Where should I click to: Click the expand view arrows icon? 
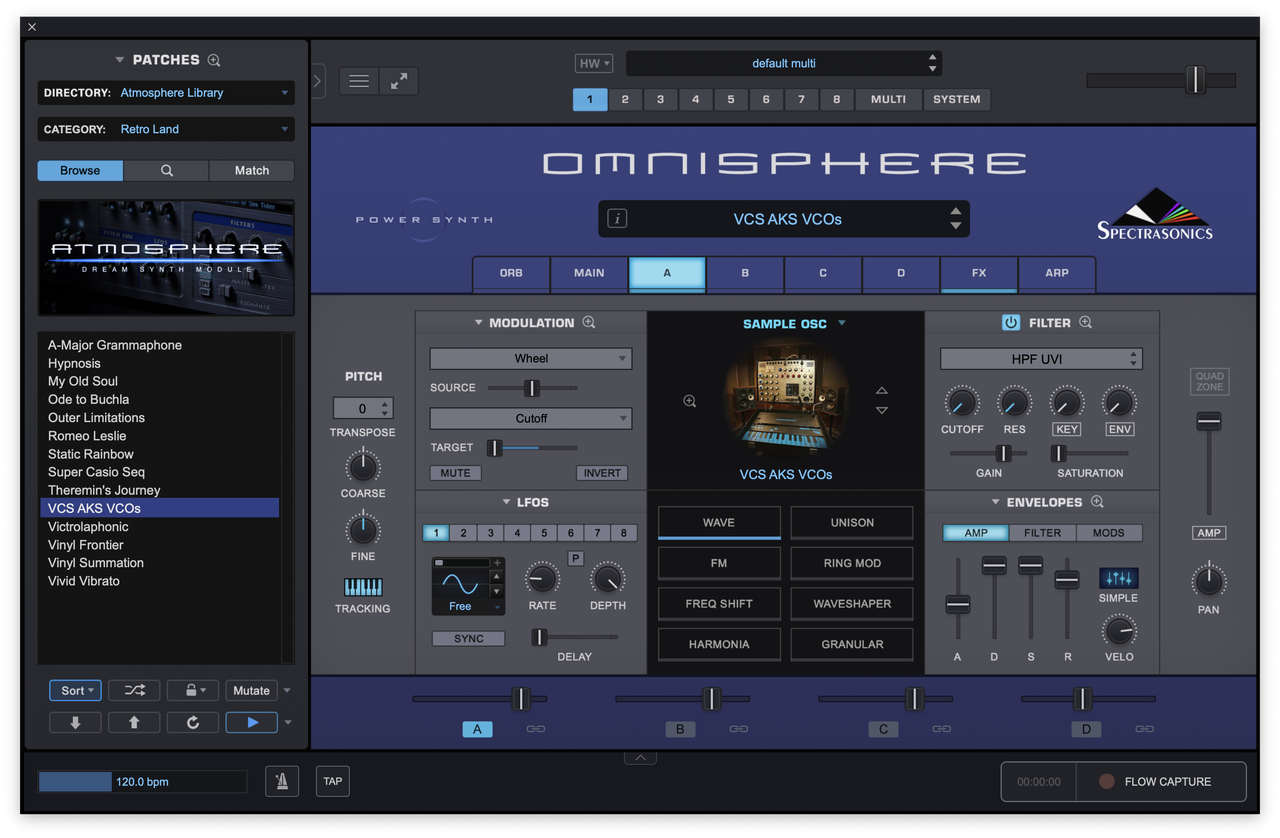click(399, 81)
